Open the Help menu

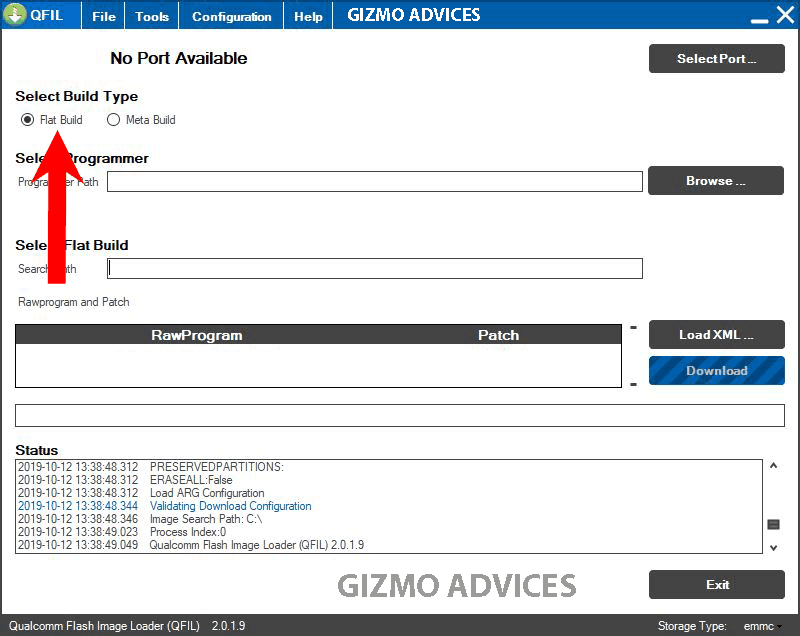tap(308, 16)
